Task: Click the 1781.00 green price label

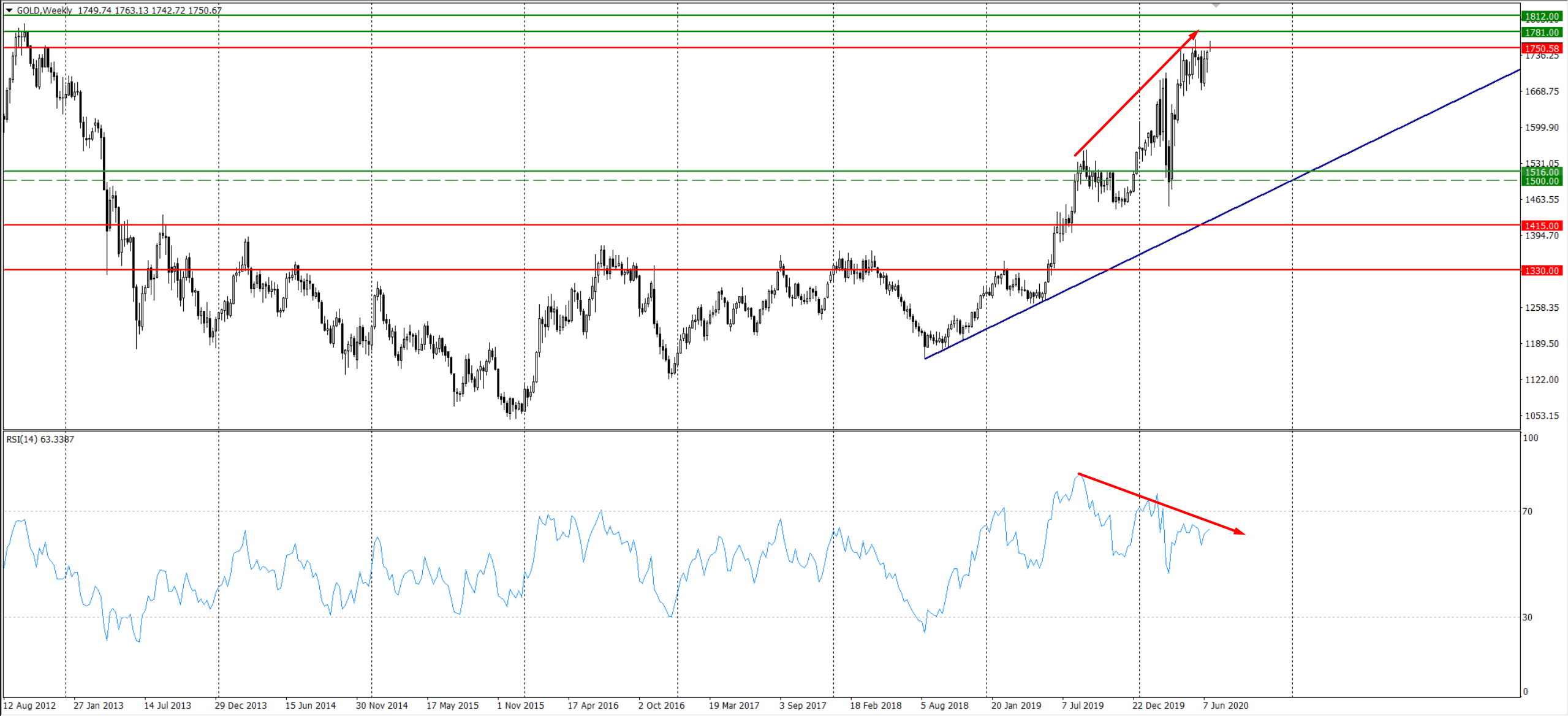Action: click(1542, 32)
